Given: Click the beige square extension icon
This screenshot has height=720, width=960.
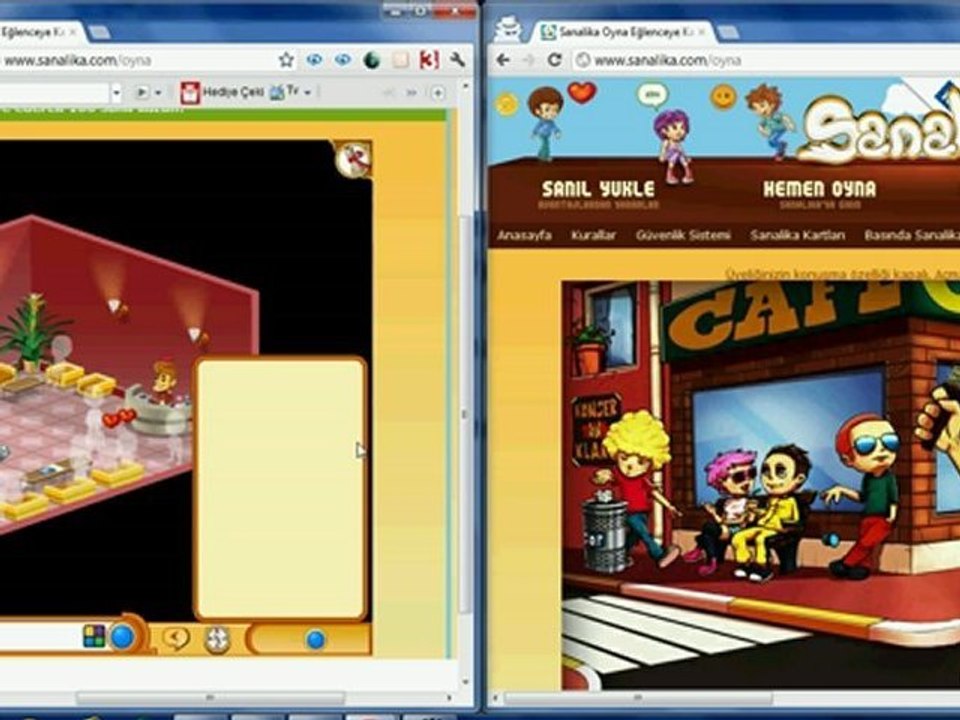Looking at the screenshot, I should coord(400,60).
